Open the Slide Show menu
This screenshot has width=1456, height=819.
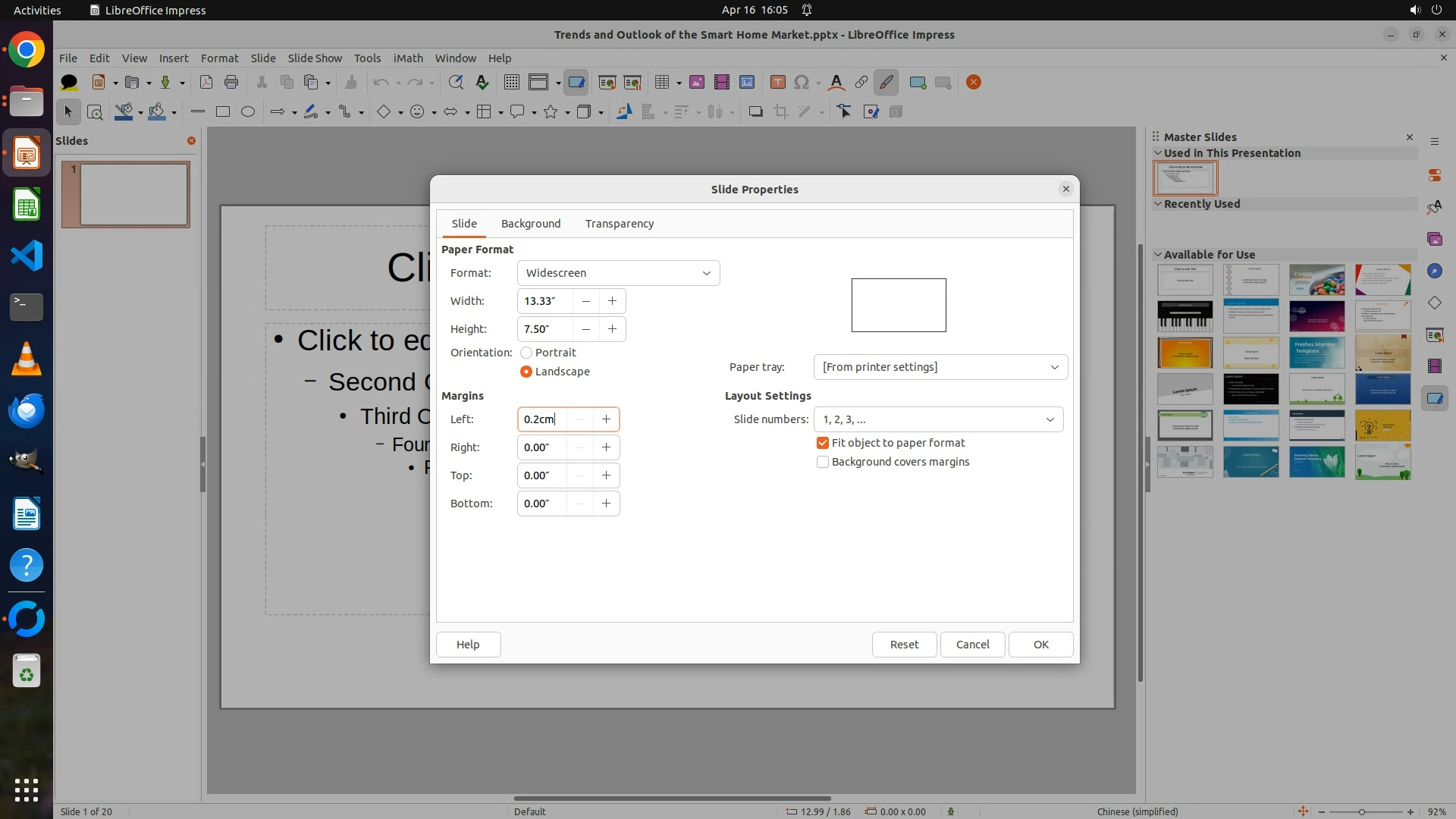(315, 58)
